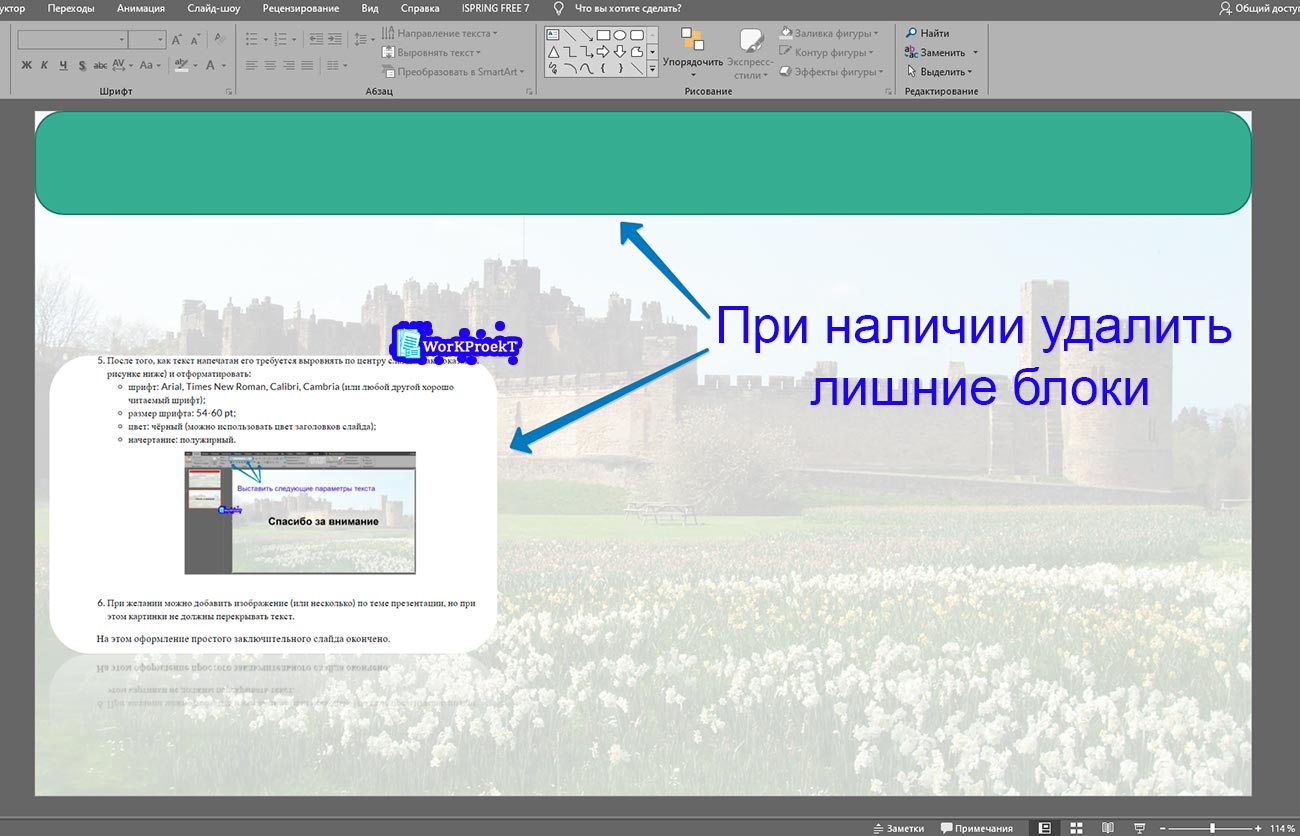Toggle Примечания comments pane

tap(976, 828)
